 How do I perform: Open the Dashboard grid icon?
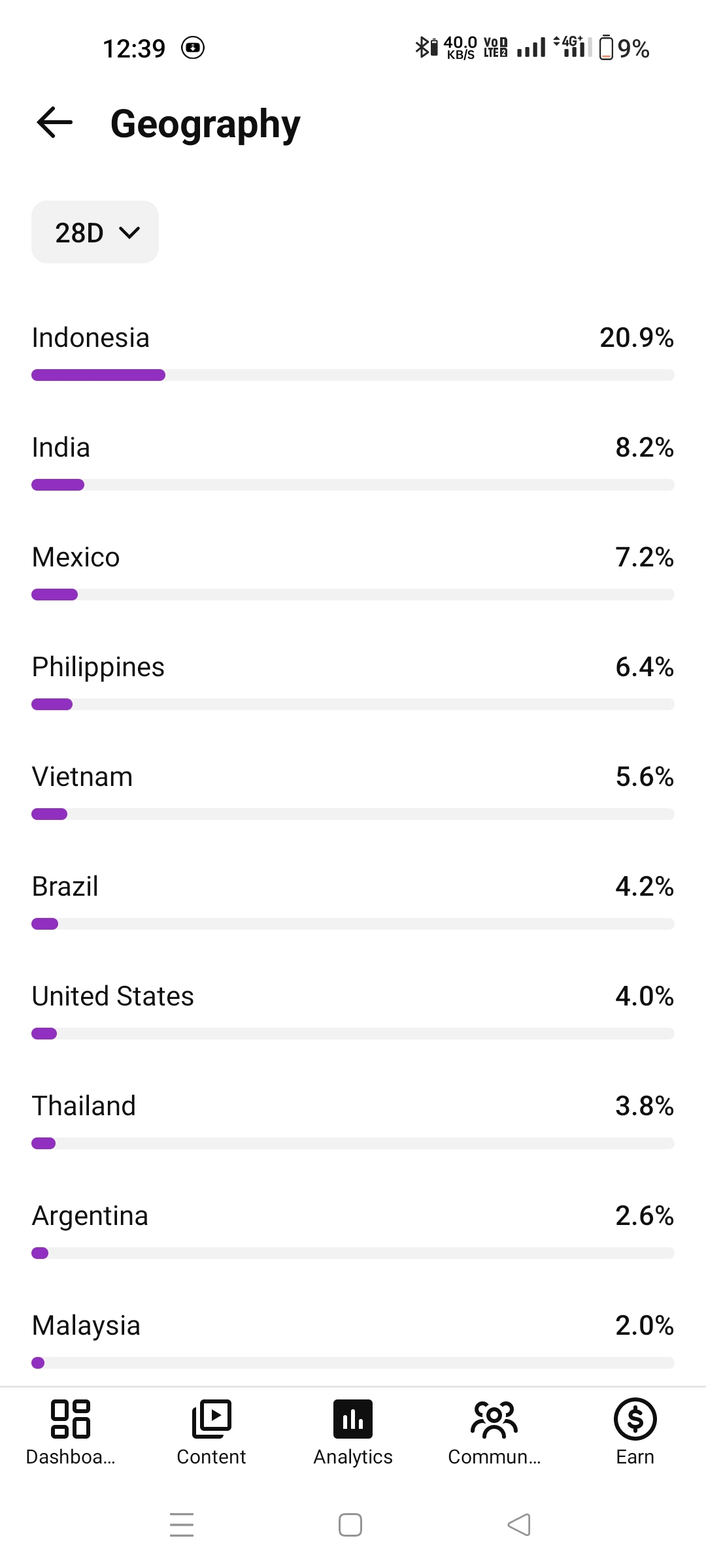pos(71,1419)
